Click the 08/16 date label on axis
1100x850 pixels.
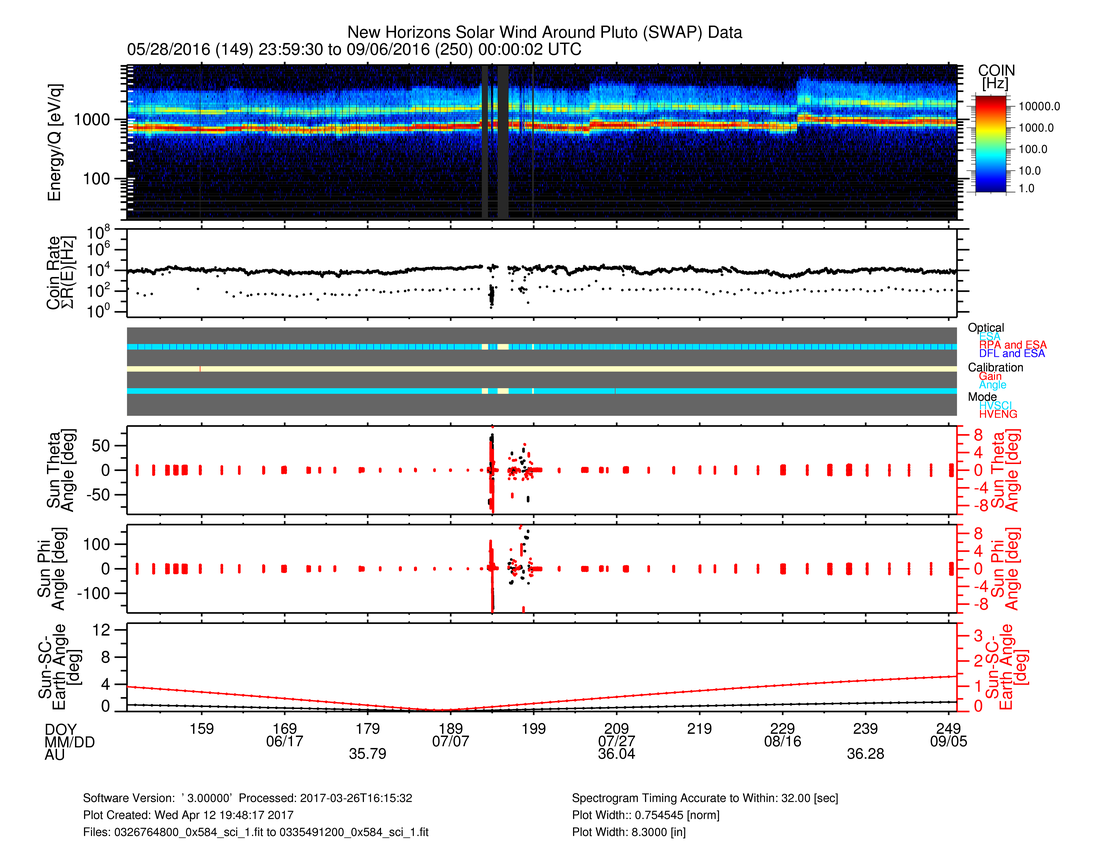(x=782, y=742)
